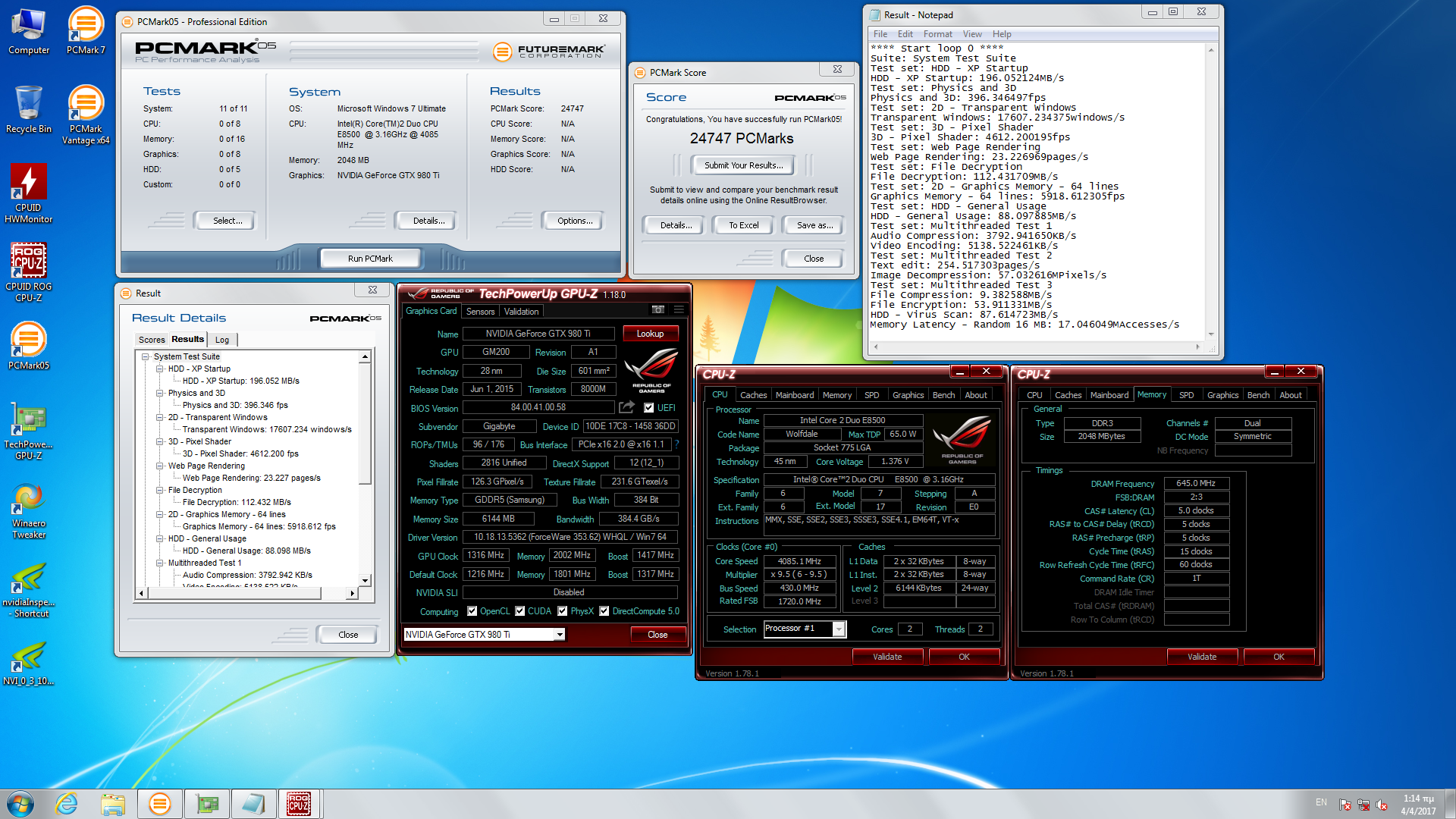
Task: Click To Excel in PCMark Score
Action: pyautogui.click(x=743, y=225)
